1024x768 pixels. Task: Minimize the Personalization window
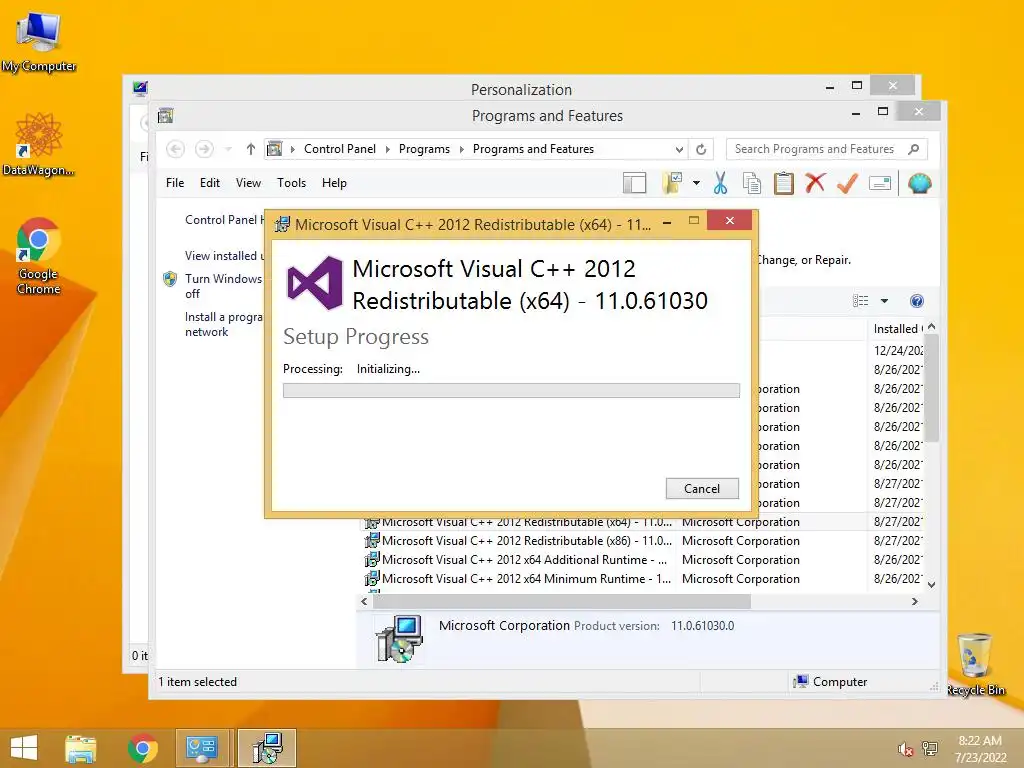830,87
